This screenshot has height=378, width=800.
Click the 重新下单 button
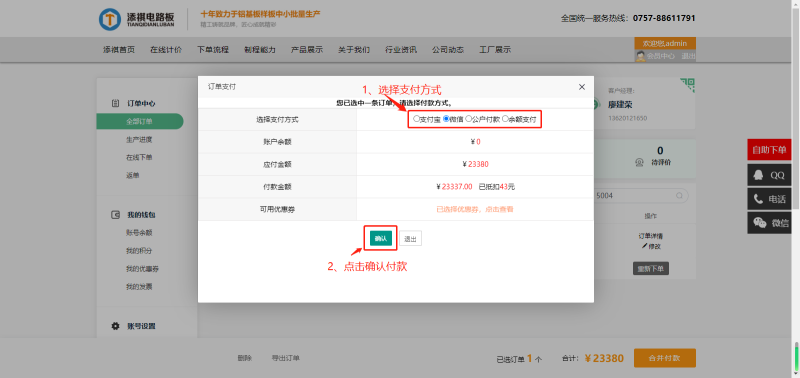[651, 268]
